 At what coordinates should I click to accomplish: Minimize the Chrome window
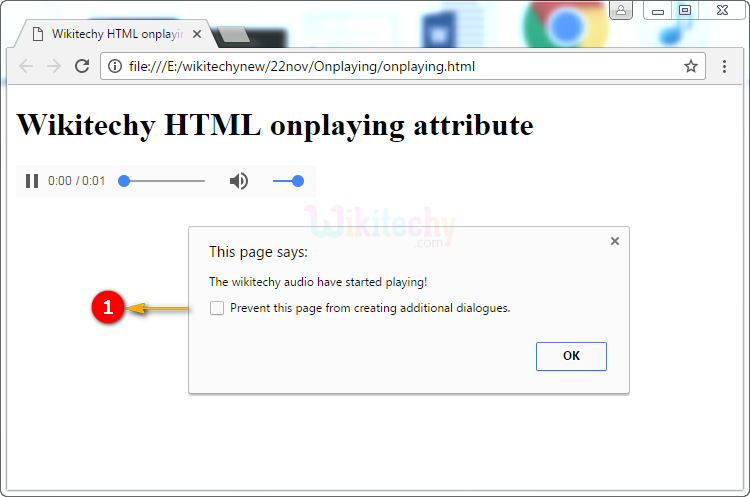click(x=658, y=10)
